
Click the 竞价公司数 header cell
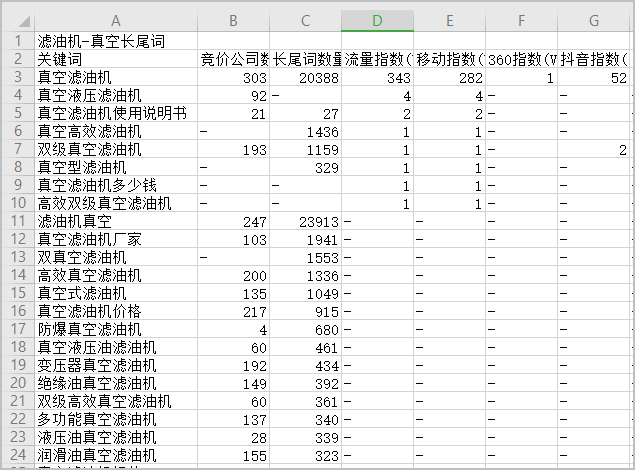tap(233, 59)
